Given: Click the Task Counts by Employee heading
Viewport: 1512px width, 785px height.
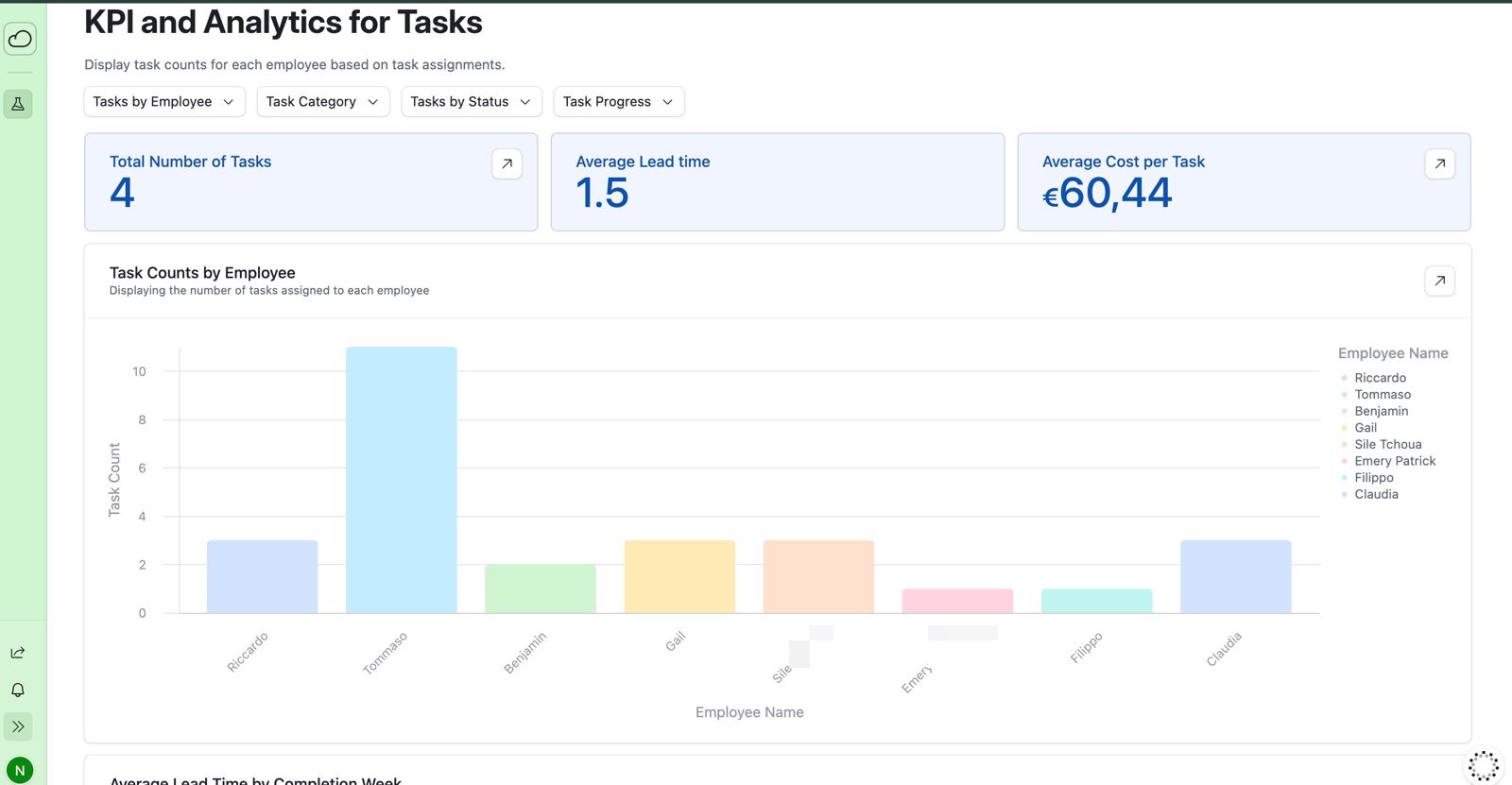Looking at the screenshot, I should click(202, 273).
